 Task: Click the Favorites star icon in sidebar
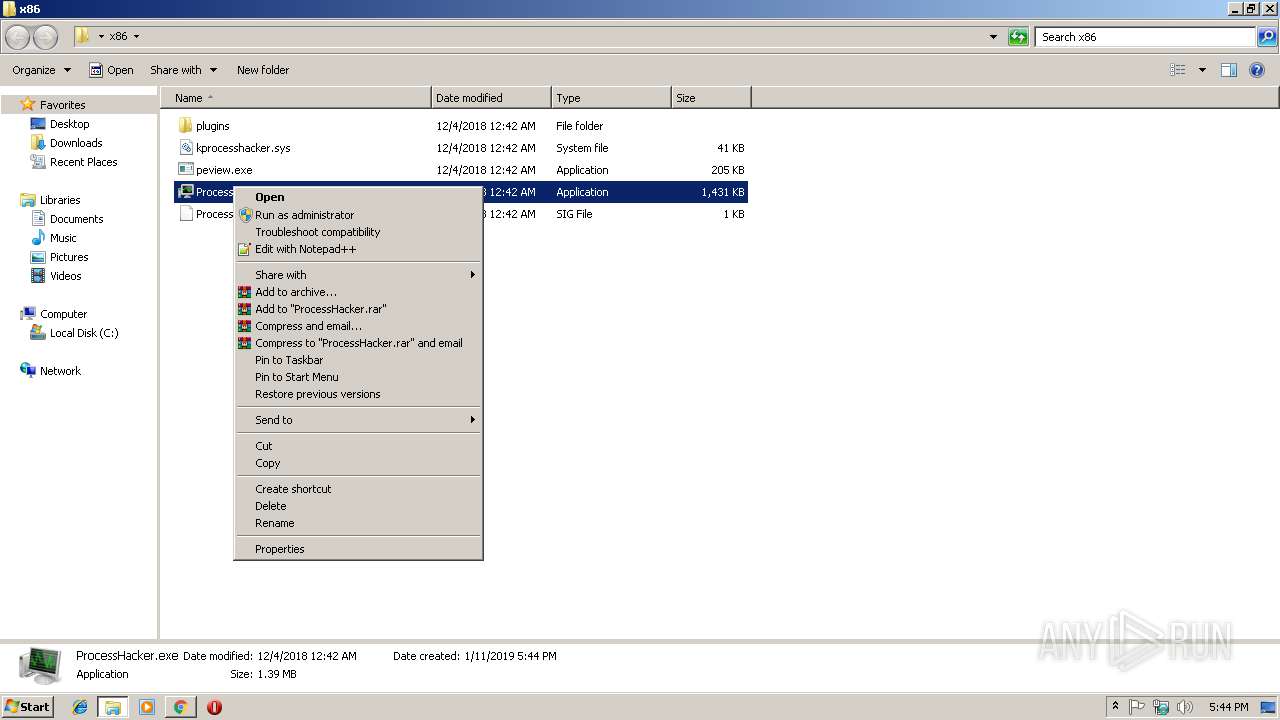[28, 104]
